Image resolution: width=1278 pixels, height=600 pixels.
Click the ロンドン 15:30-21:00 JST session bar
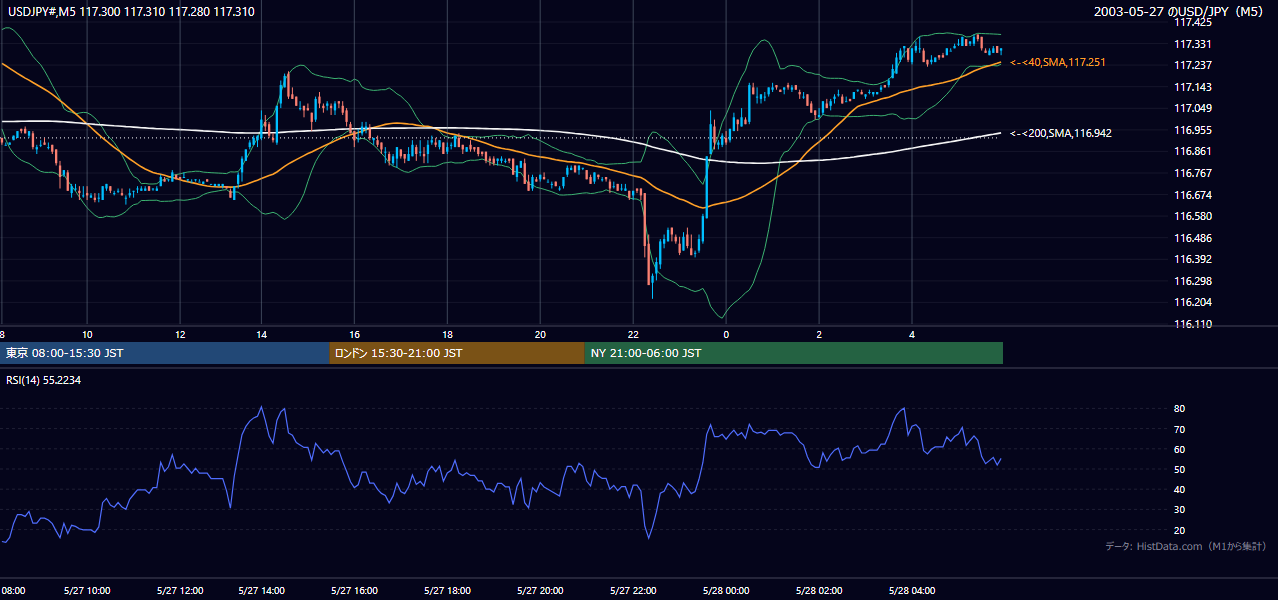[x=457, y=353]
